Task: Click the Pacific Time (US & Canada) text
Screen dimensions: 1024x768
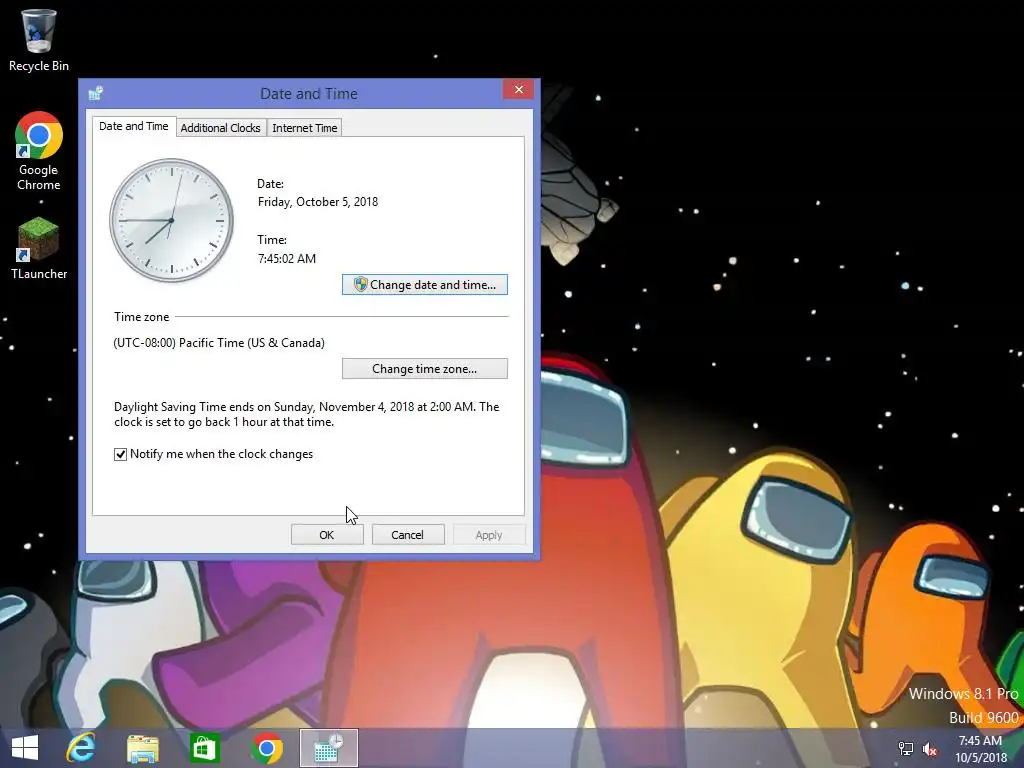Action: [219, 343]
